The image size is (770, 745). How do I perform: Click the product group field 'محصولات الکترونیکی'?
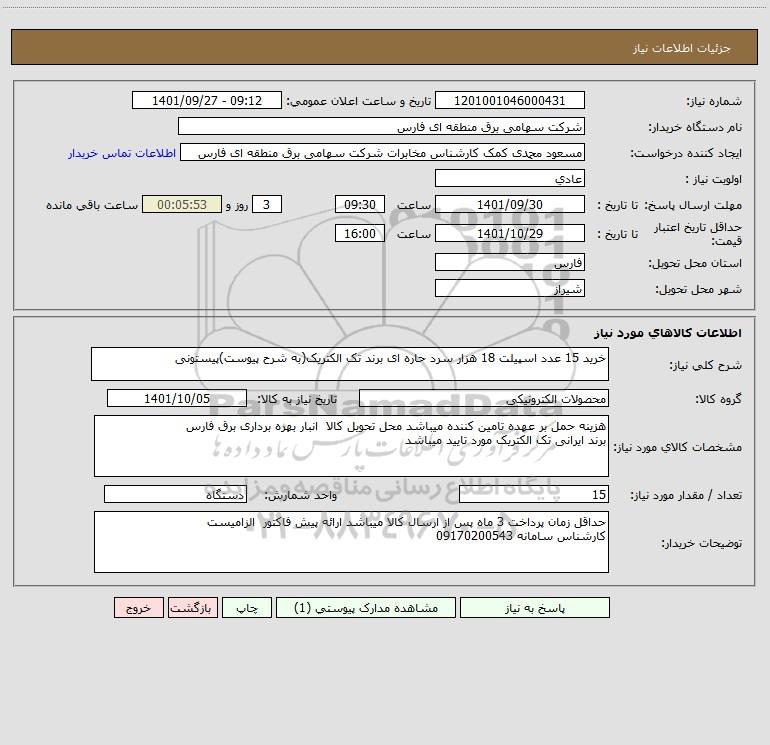[484, 398]
